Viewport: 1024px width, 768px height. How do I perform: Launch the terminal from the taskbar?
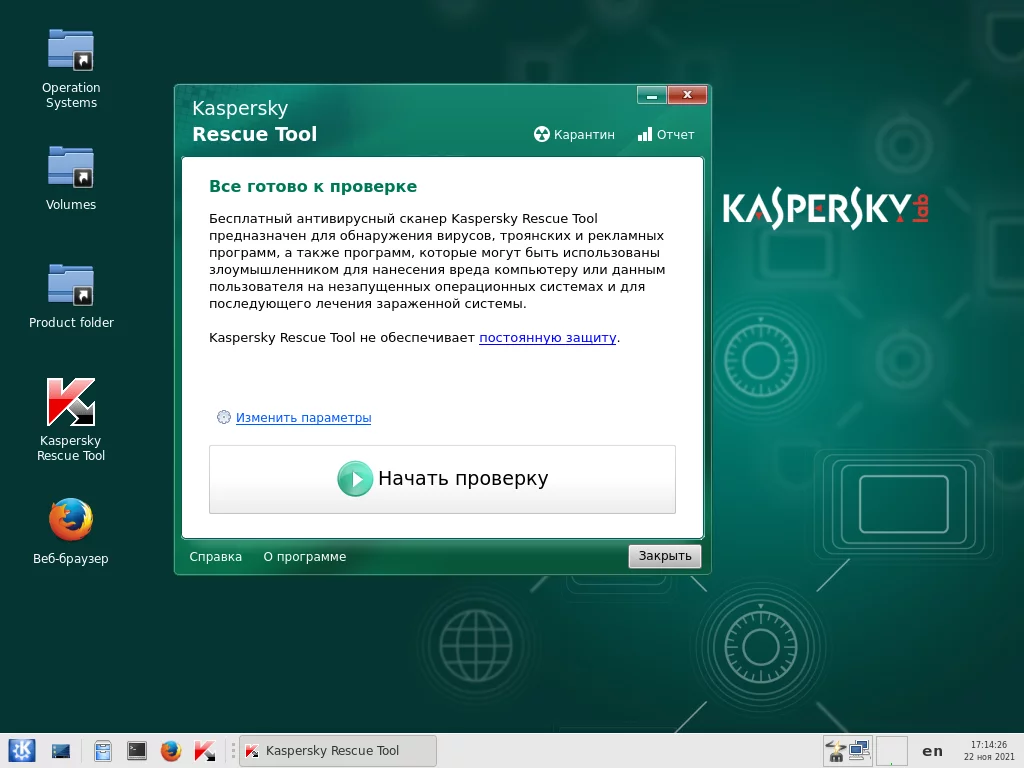pos(136,751)
